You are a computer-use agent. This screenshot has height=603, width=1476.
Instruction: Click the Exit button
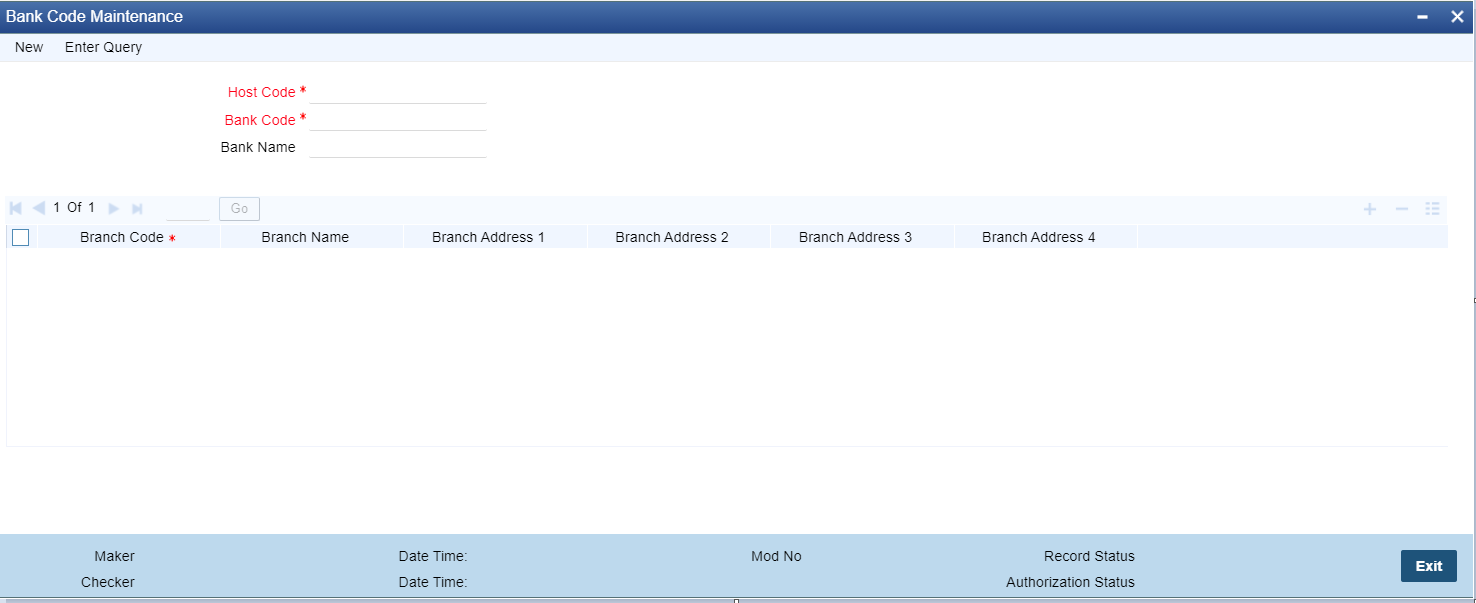click(x=1428, y=566)
